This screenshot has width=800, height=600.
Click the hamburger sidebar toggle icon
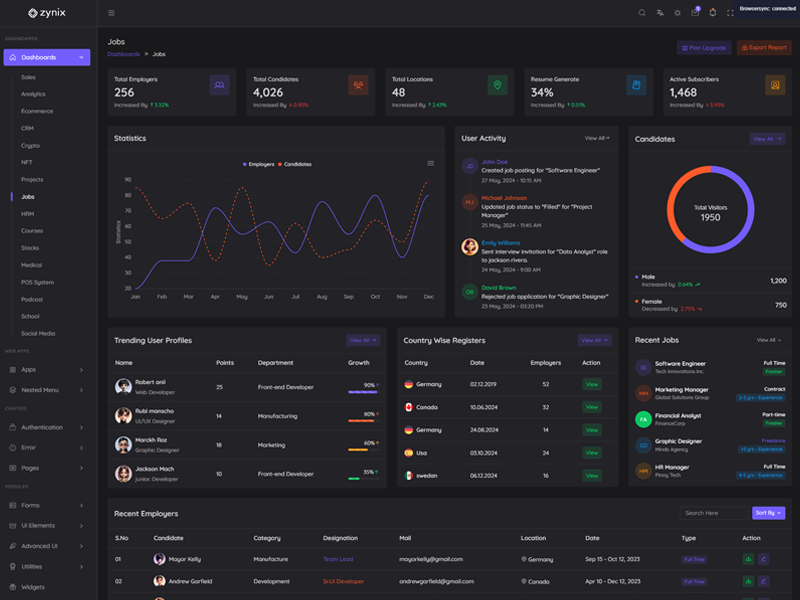pyautogui.click(x=111, y=13)
